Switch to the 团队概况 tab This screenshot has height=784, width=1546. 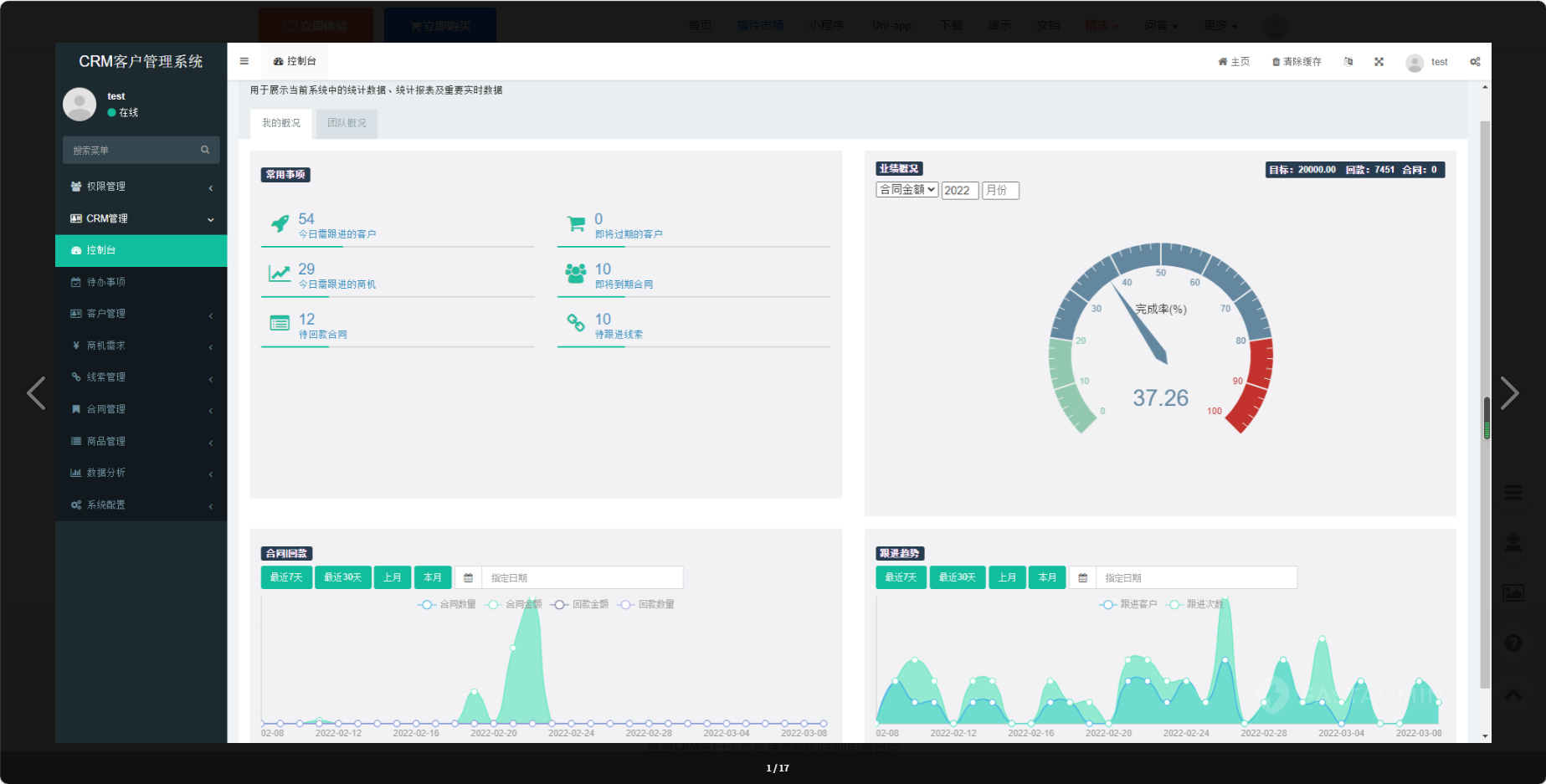347,123
